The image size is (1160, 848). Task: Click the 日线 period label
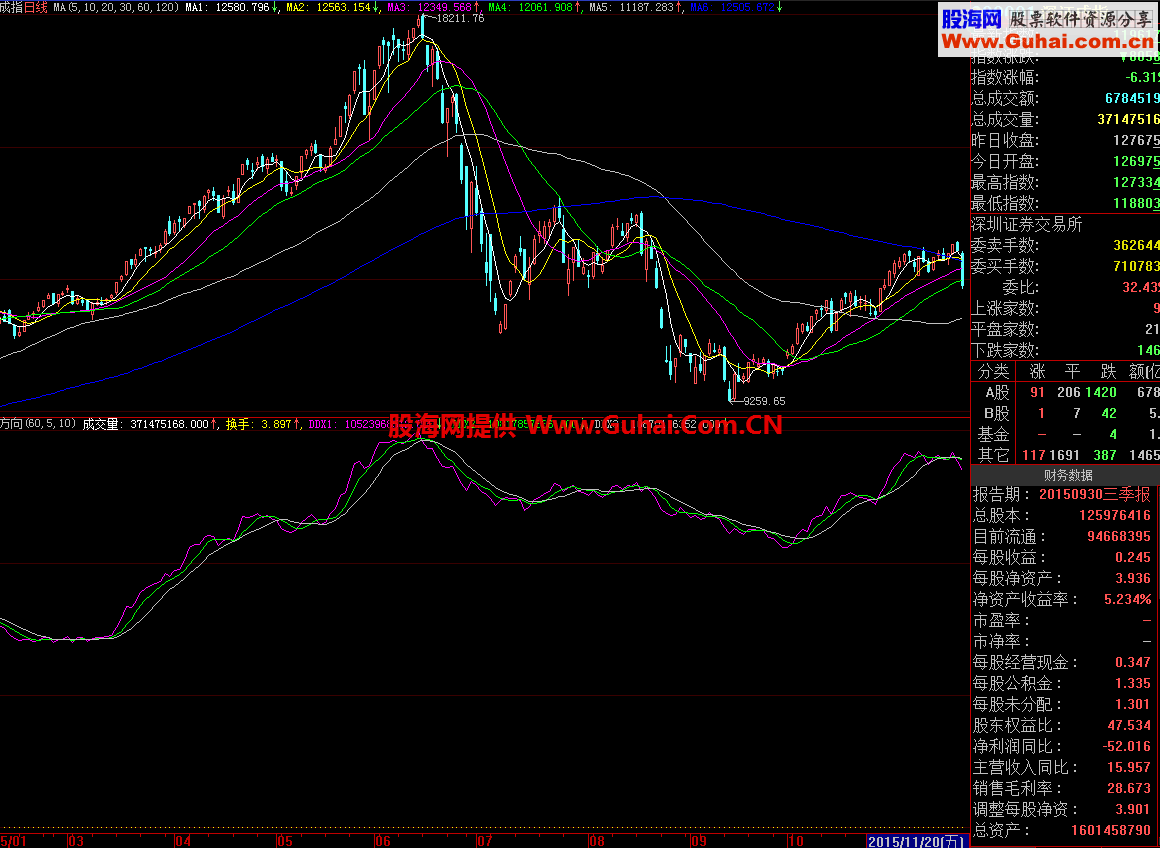point(36,7)
